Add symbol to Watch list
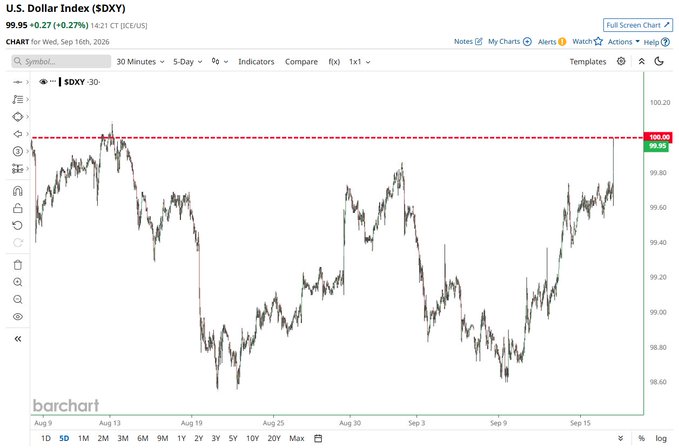Screen dimensions: 679x448 pos(587,42)
